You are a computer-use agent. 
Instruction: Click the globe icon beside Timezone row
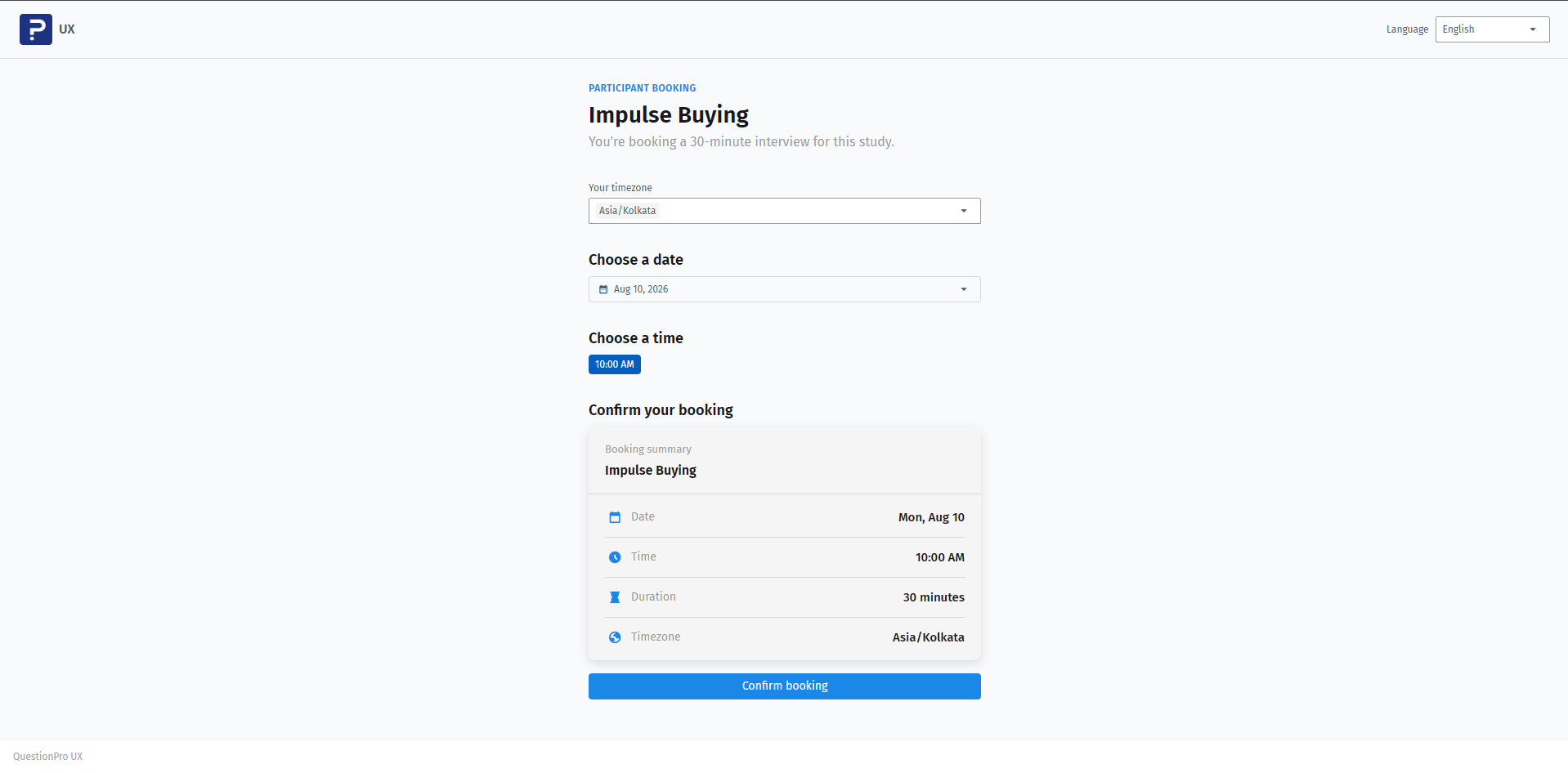click(x=615, y=637)
